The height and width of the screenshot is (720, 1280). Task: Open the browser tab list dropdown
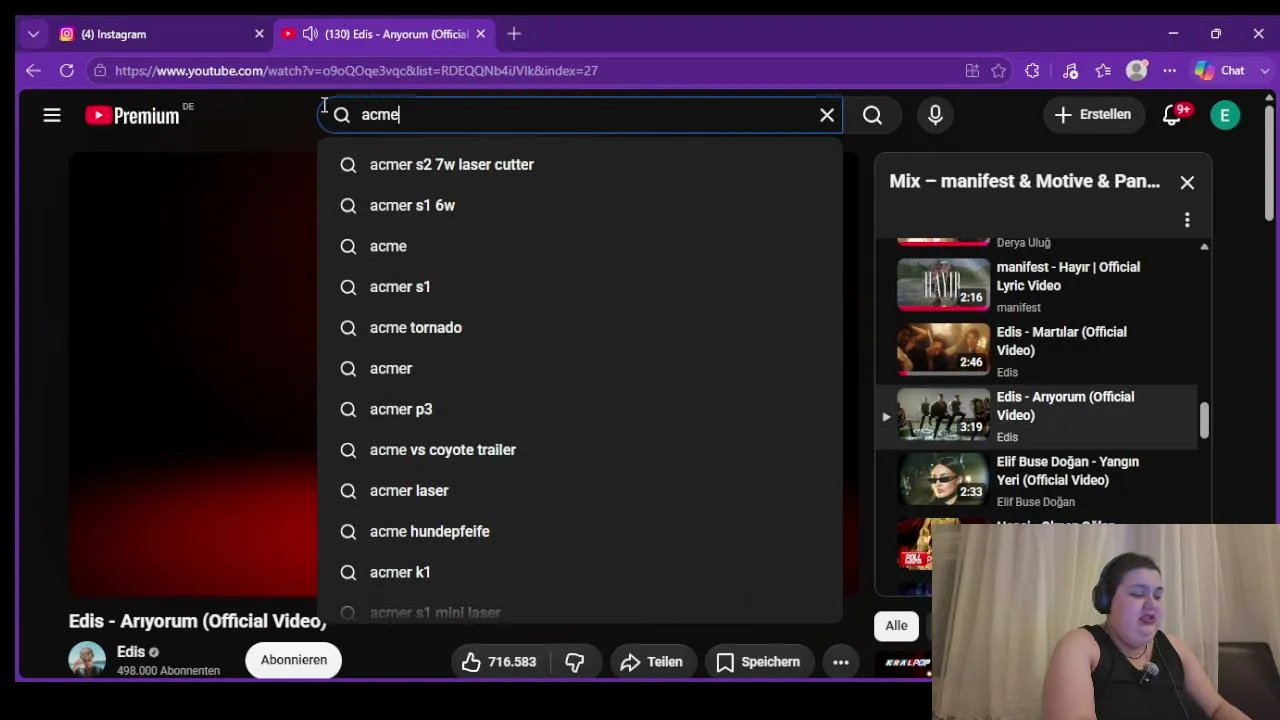(x=33, y=34)
